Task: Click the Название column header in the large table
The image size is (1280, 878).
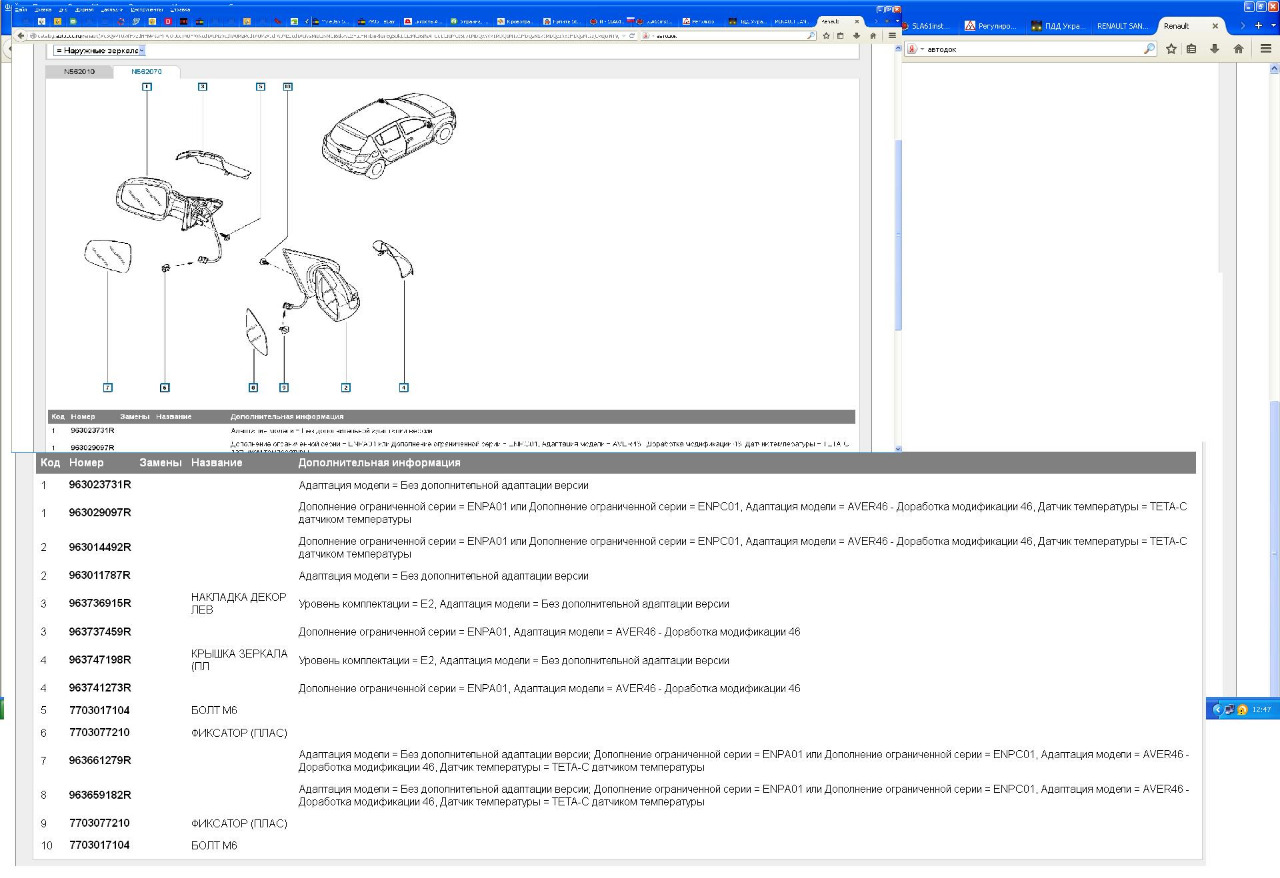Action: (x=217, y=463)
